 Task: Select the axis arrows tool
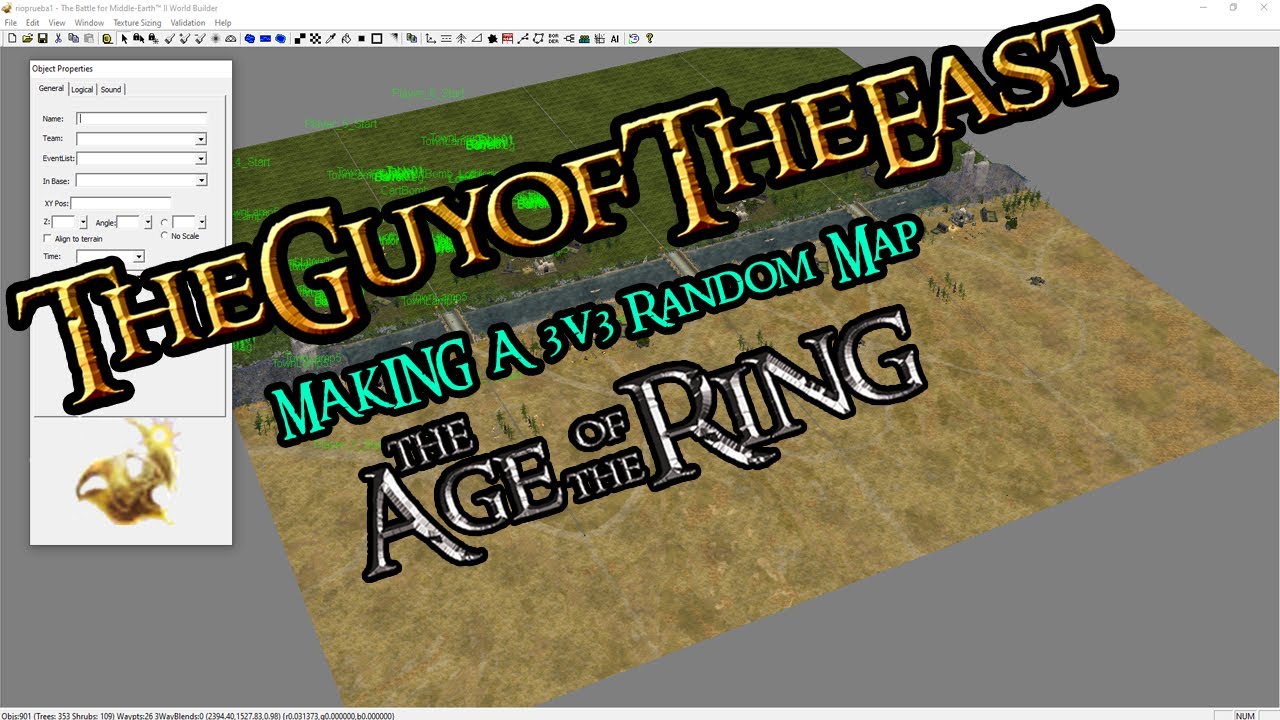431,39
